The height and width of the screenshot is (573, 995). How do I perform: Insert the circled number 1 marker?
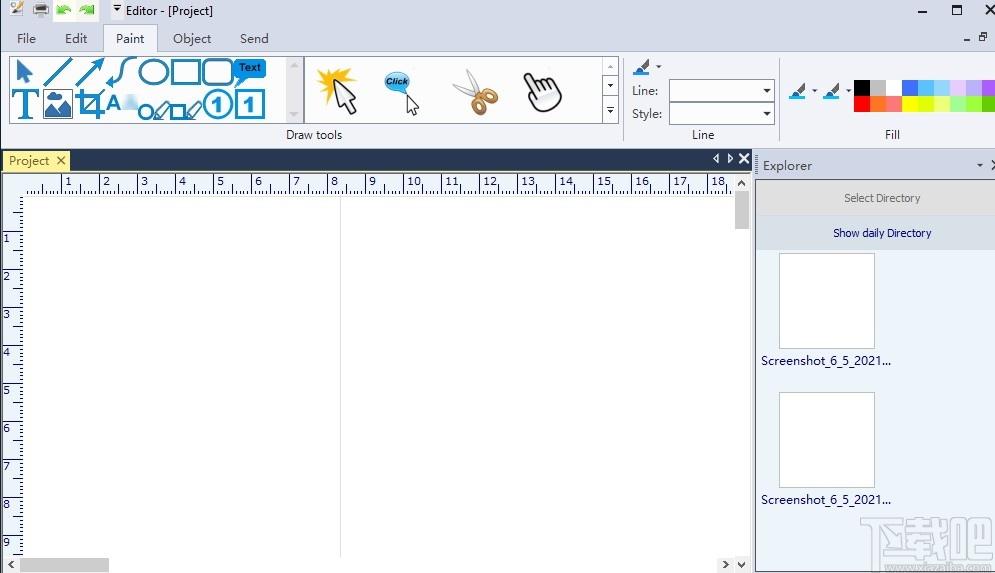(x=217, y=105)
